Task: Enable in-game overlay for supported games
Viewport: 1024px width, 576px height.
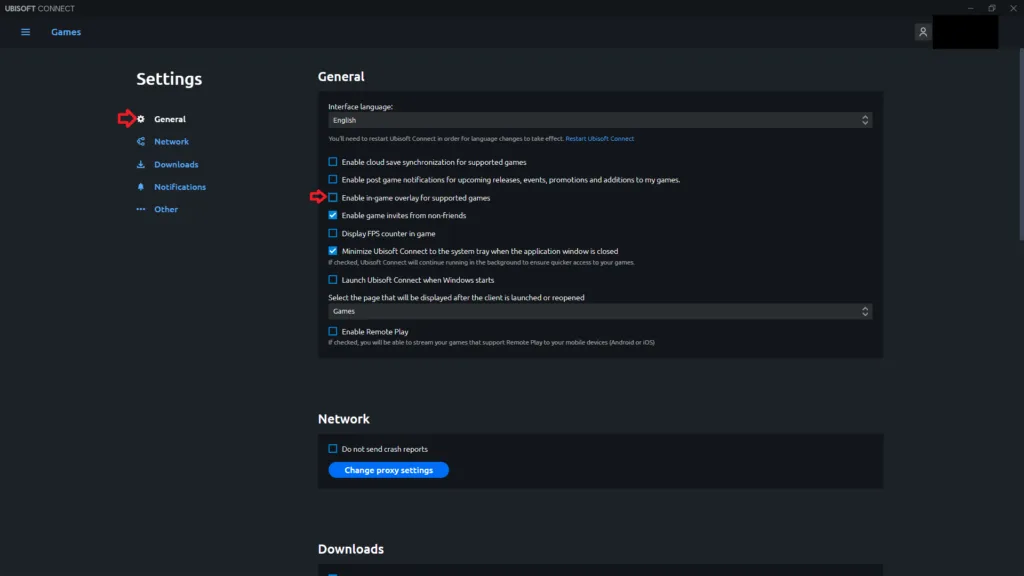Action: point(333,197)
